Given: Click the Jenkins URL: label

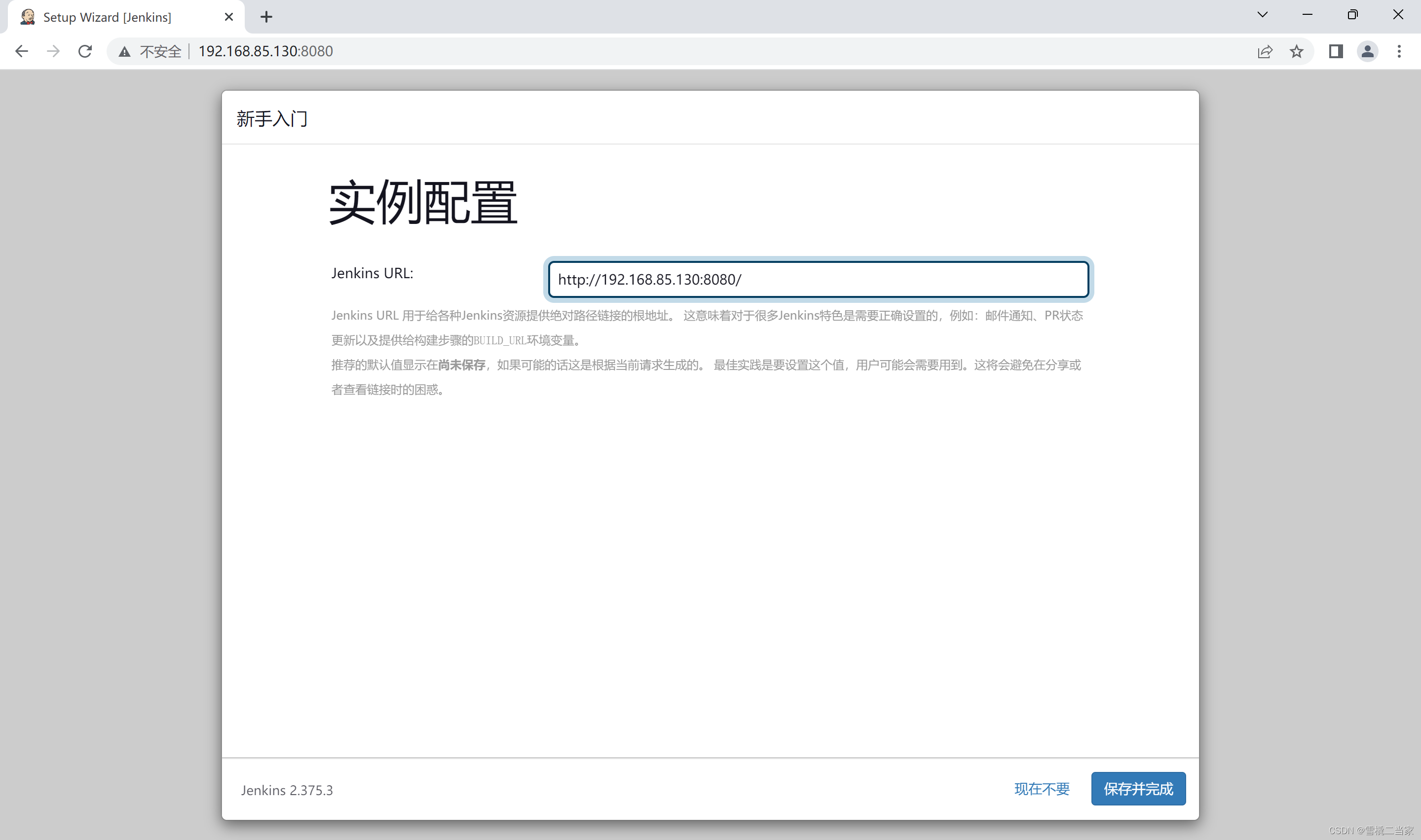Looking at the screenshot, I should (x=372, y=273).
